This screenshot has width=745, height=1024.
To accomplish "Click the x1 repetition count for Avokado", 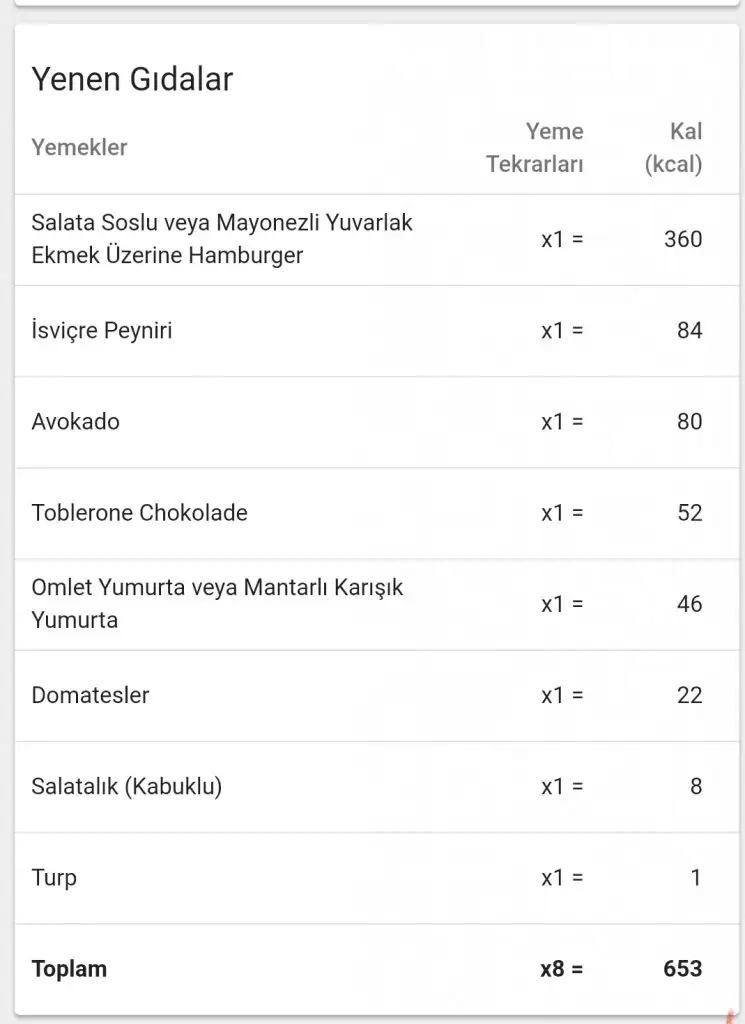I will (x=561, y=422).
